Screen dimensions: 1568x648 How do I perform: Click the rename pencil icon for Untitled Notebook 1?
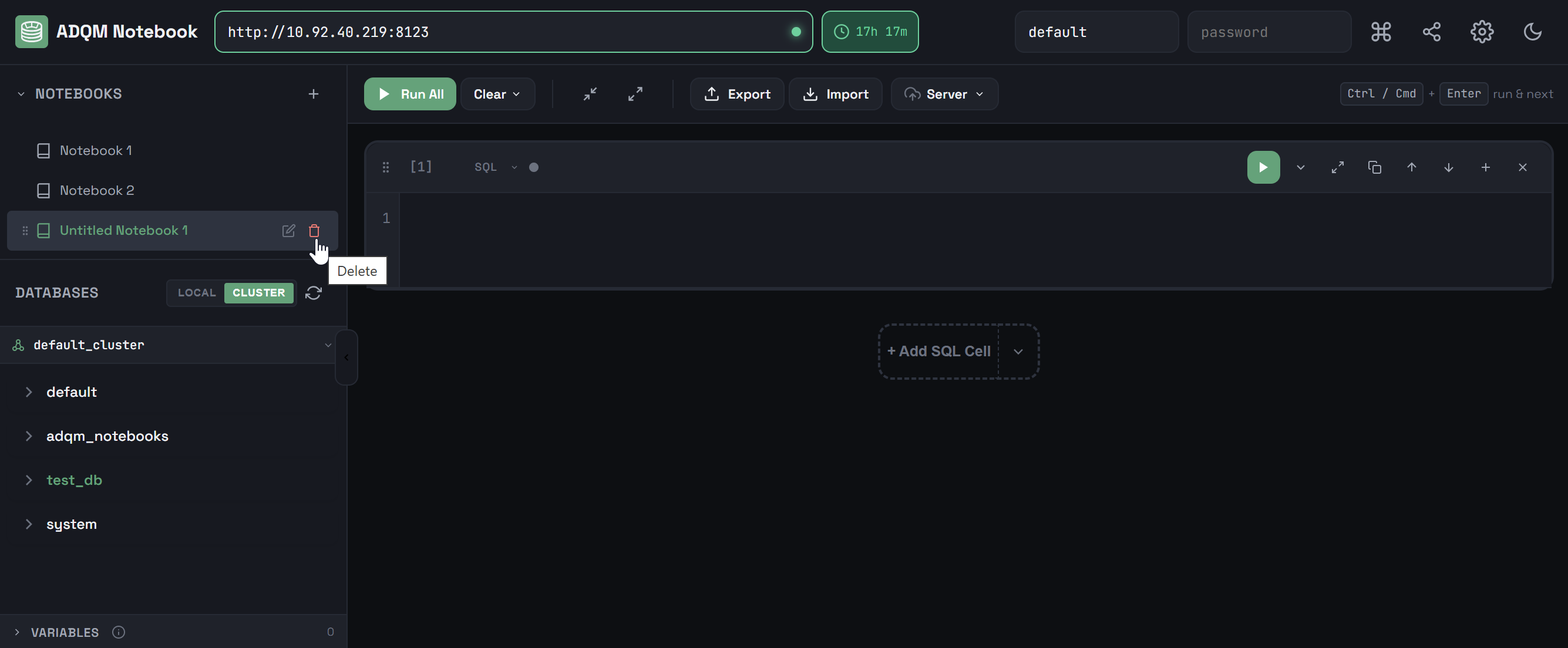click(288, 231)
